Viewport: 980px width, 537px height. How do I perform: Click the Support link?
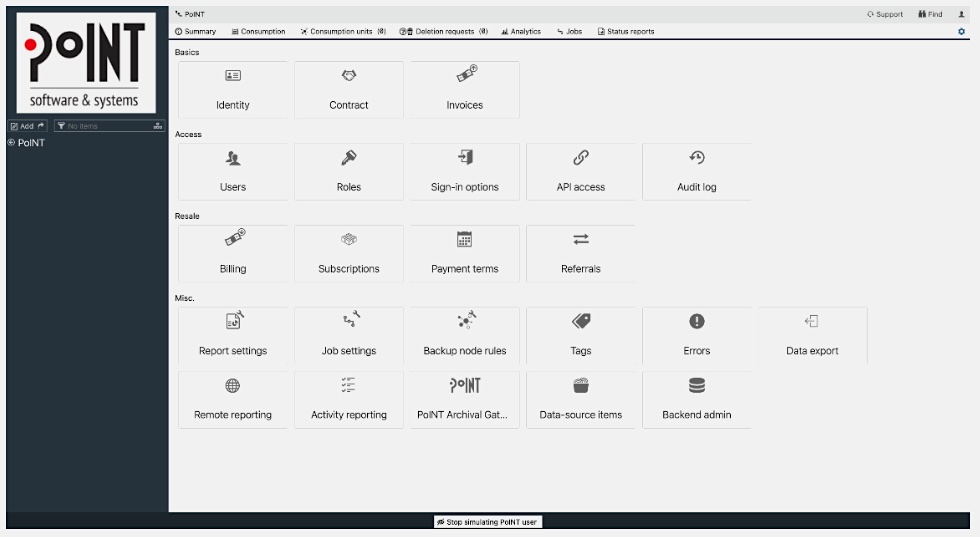click(885, 14)
